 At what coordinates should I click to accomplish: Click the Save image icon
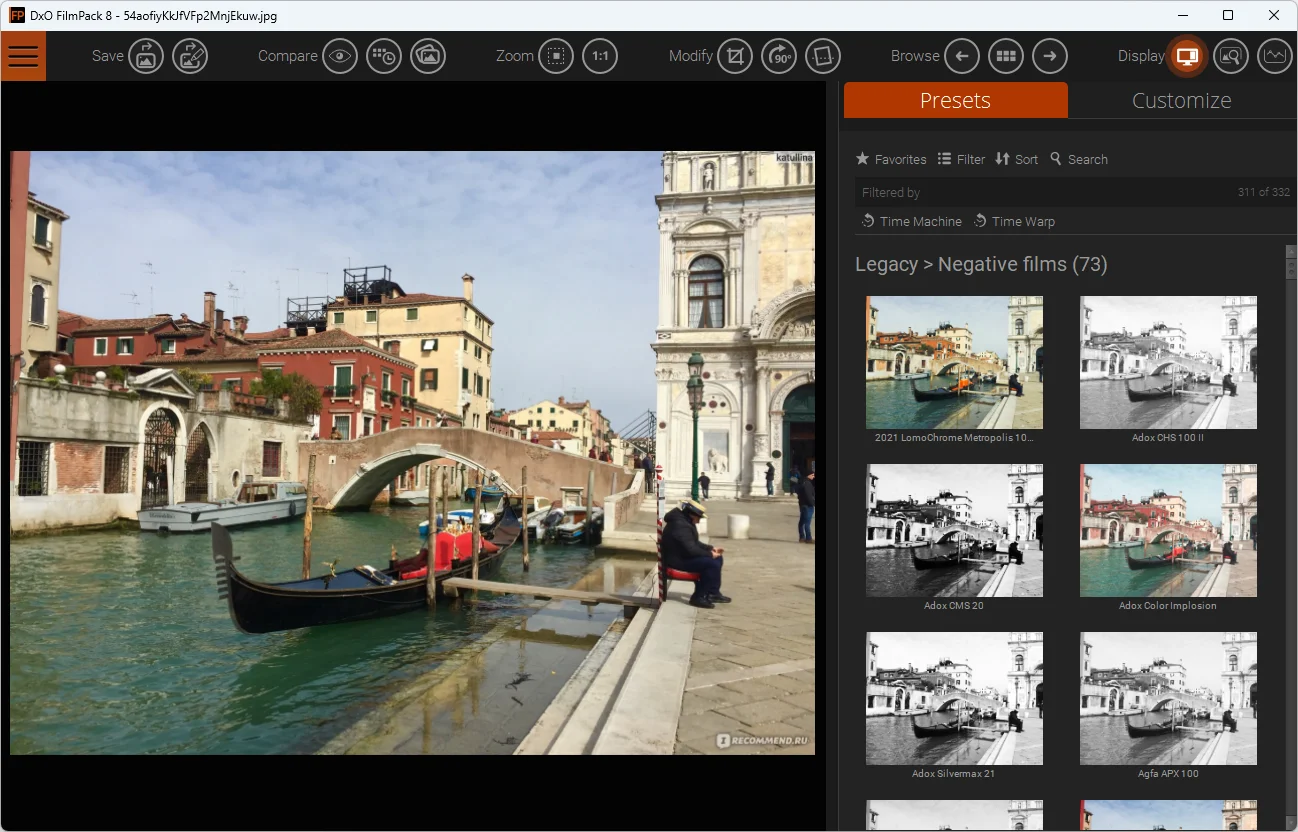(x=146, y=56)
